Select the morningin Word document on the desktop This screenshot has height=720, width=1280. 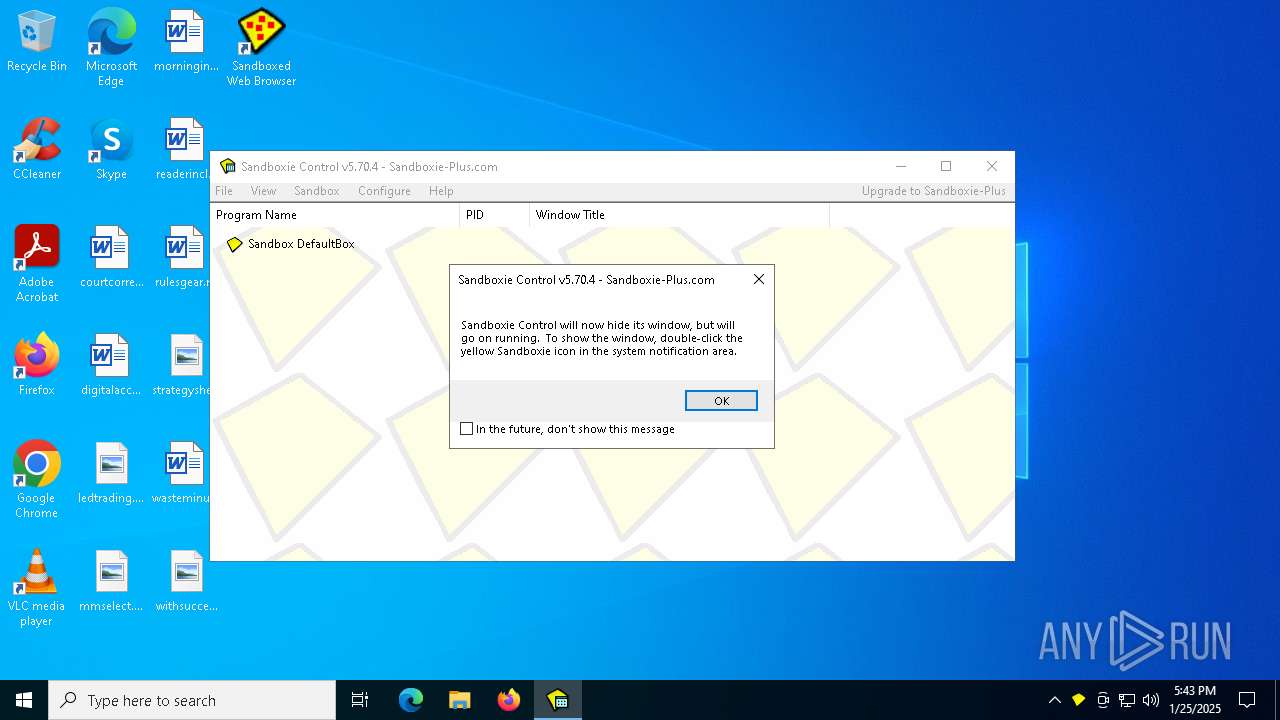click(x=185, y=42)
